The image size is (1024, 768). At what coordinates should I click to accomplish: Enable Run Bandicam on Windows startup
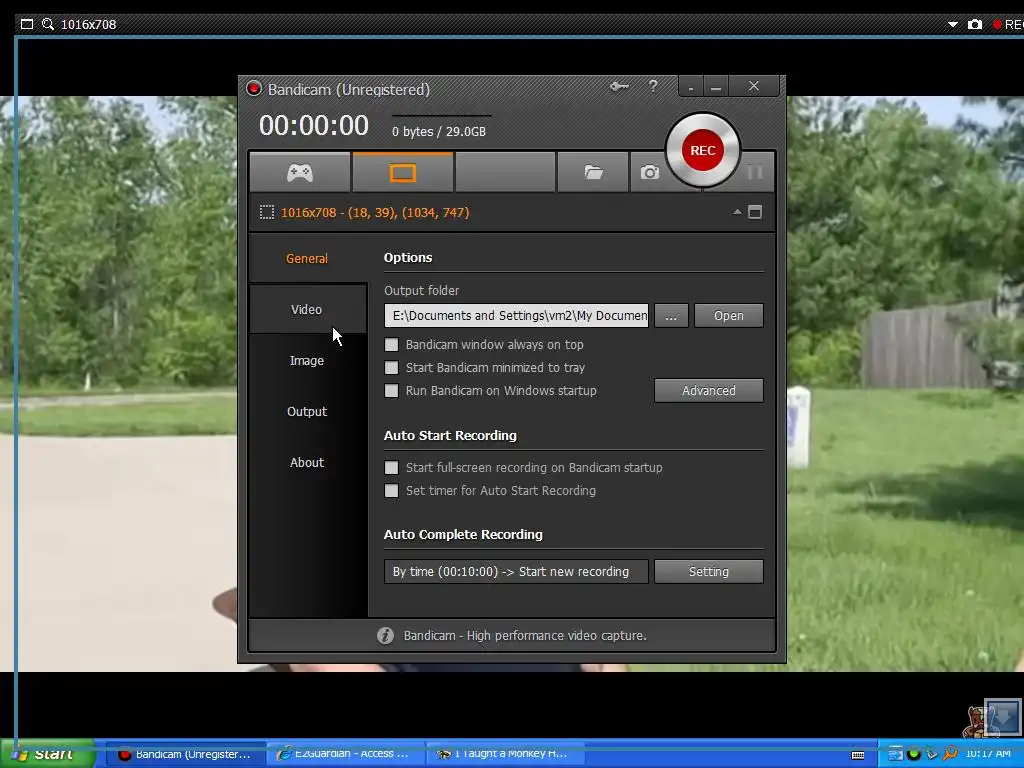tap(391, 391)
